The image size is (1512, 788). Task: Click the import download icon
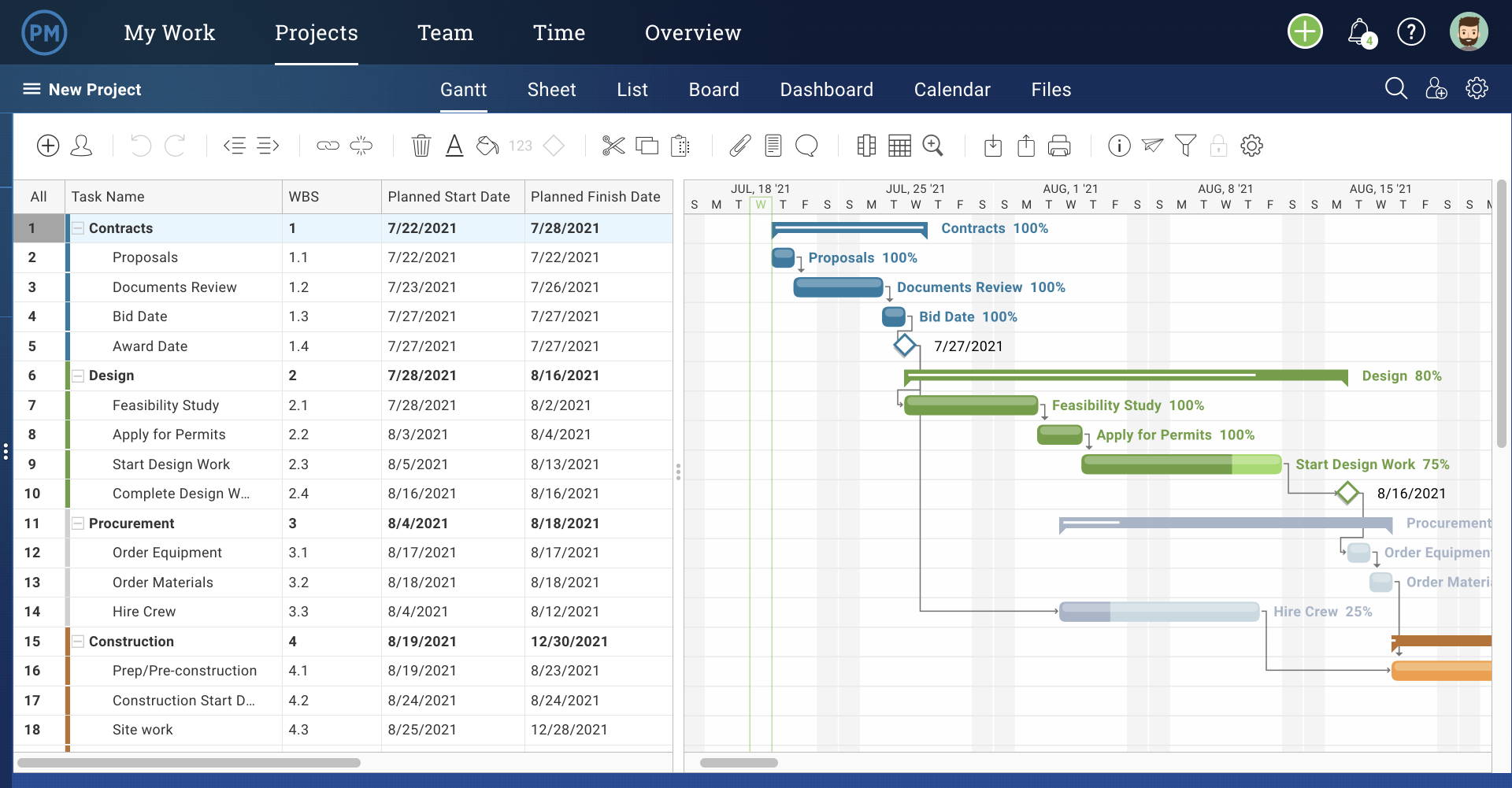pyautogui.click(x=993, y=146)
